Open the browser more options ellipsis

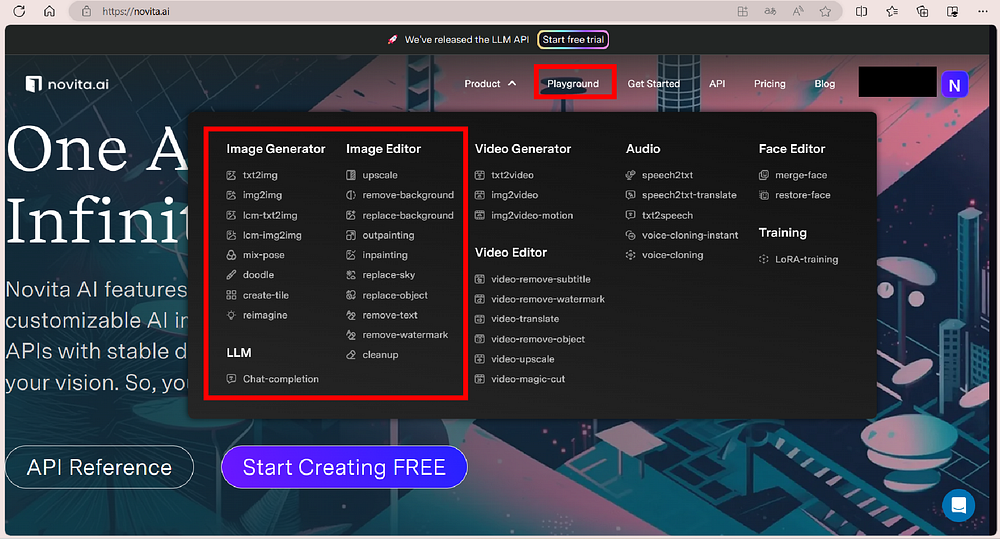(x=983, y=11)
